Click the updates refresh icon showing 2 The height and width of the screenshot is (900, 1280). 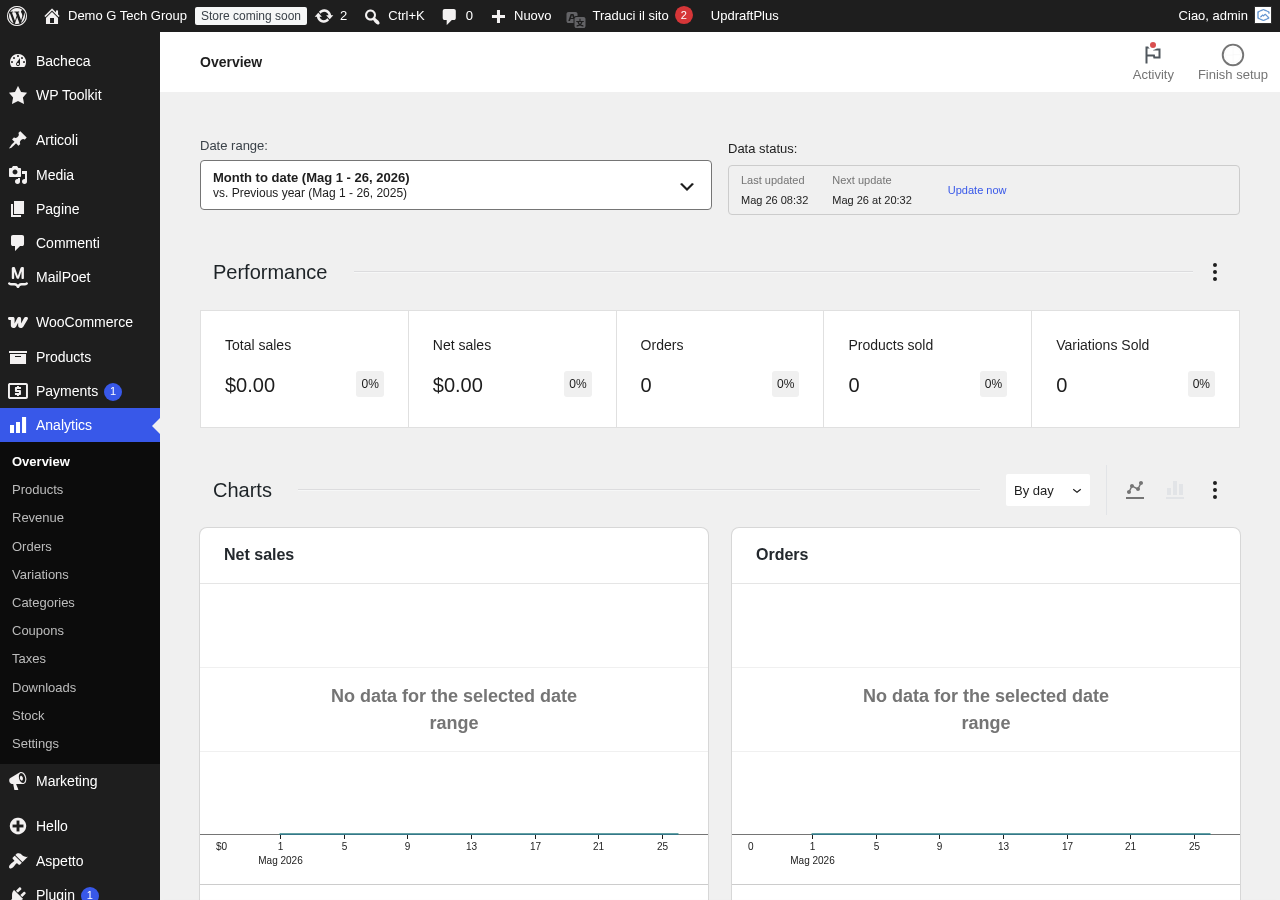coord(324,16)
